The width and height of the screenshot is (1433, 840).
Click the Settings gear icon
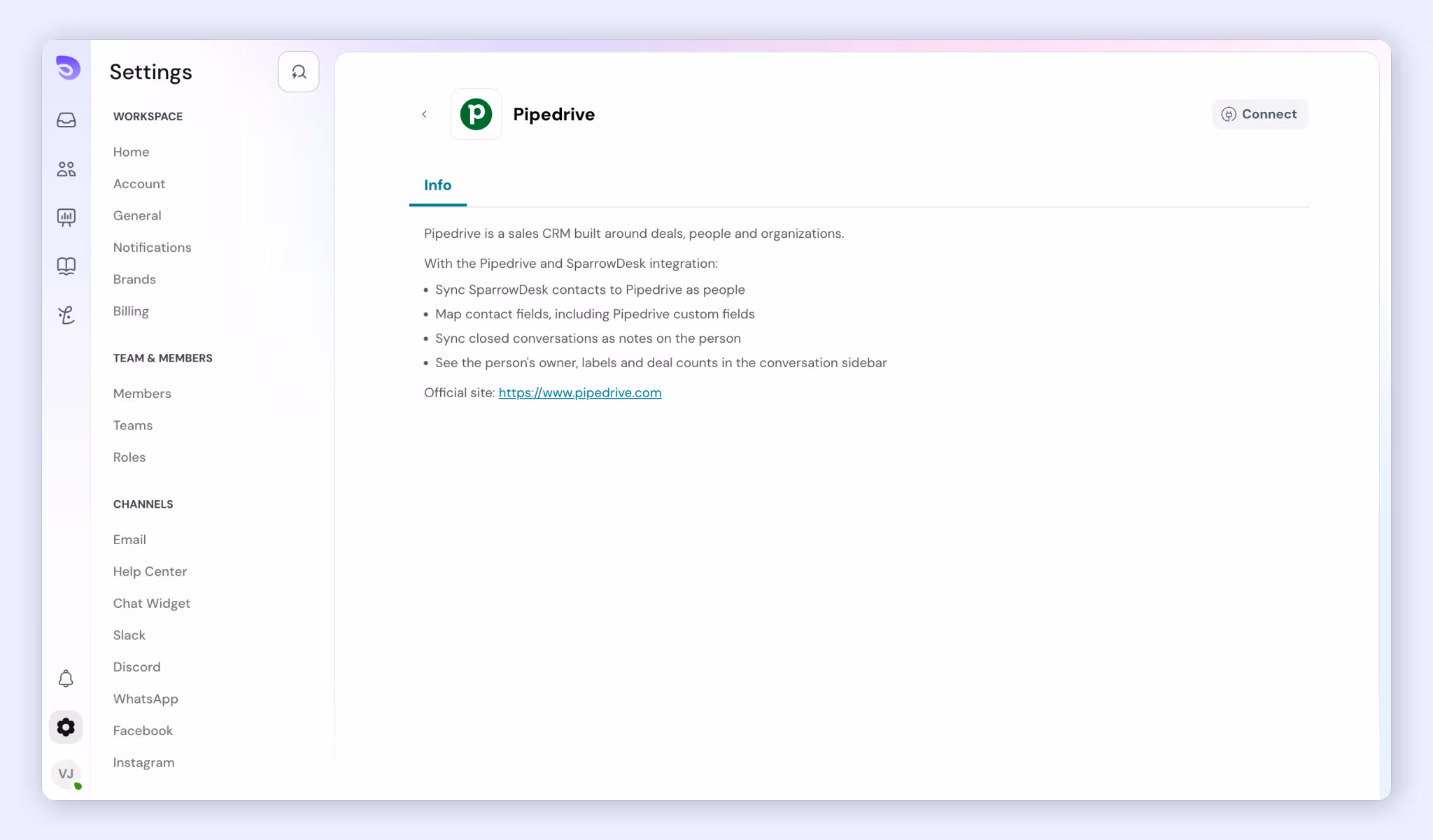click(x=66, y=727)
